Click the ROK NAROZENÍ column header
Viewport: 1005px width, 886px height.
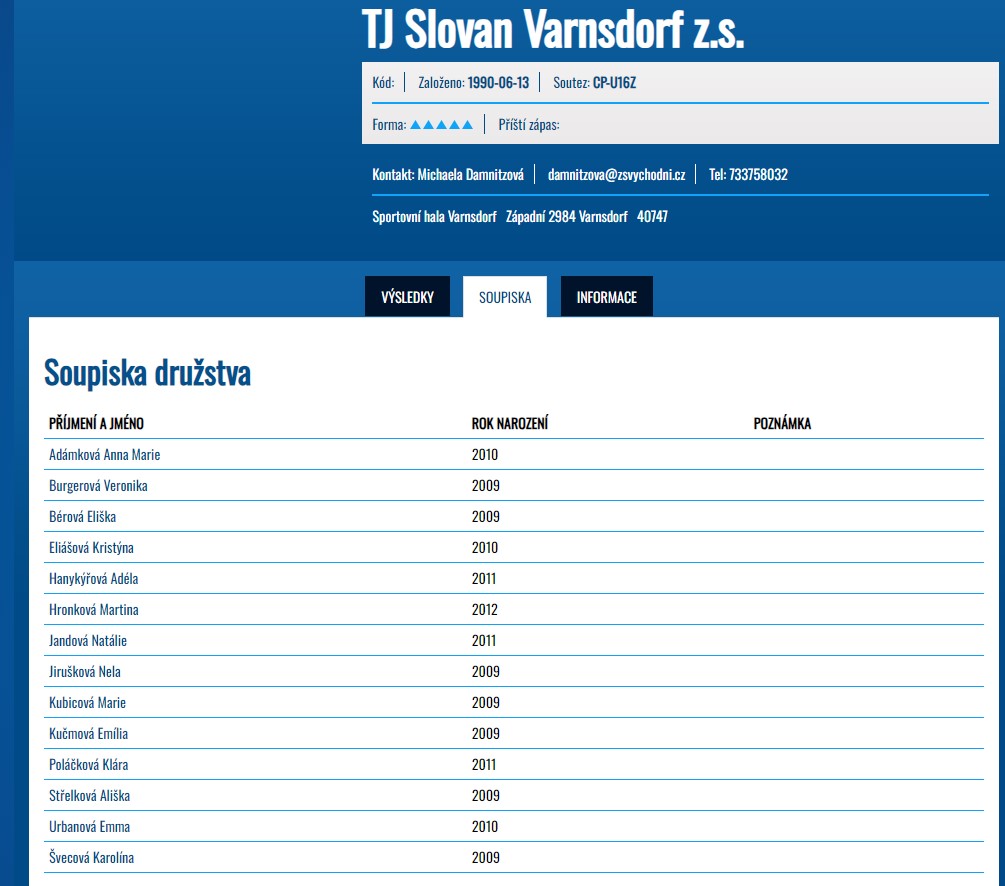tap(510, 423)
